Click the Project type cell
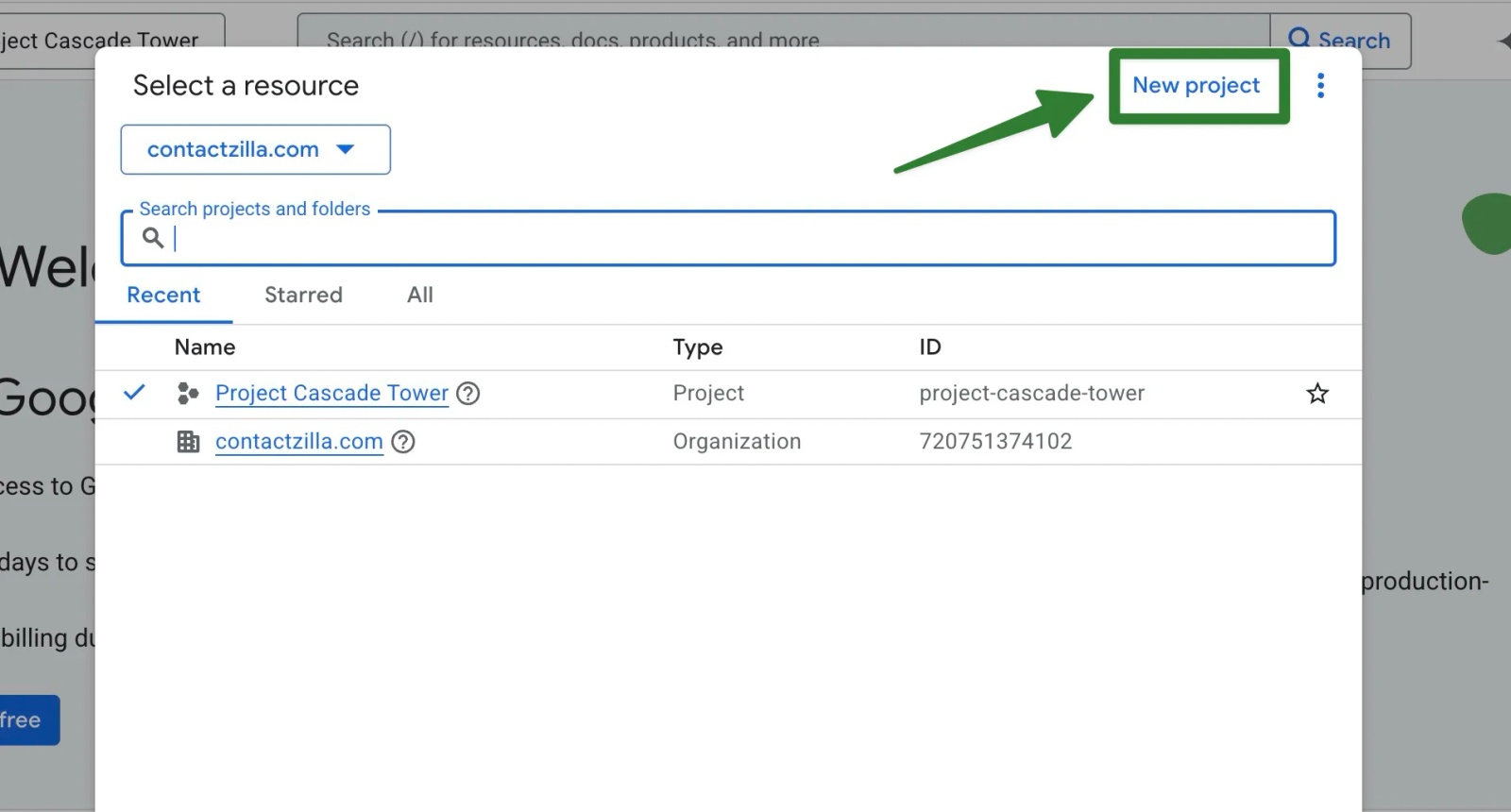The width and height of the screenshot is (1511, 812). (708, 393)
